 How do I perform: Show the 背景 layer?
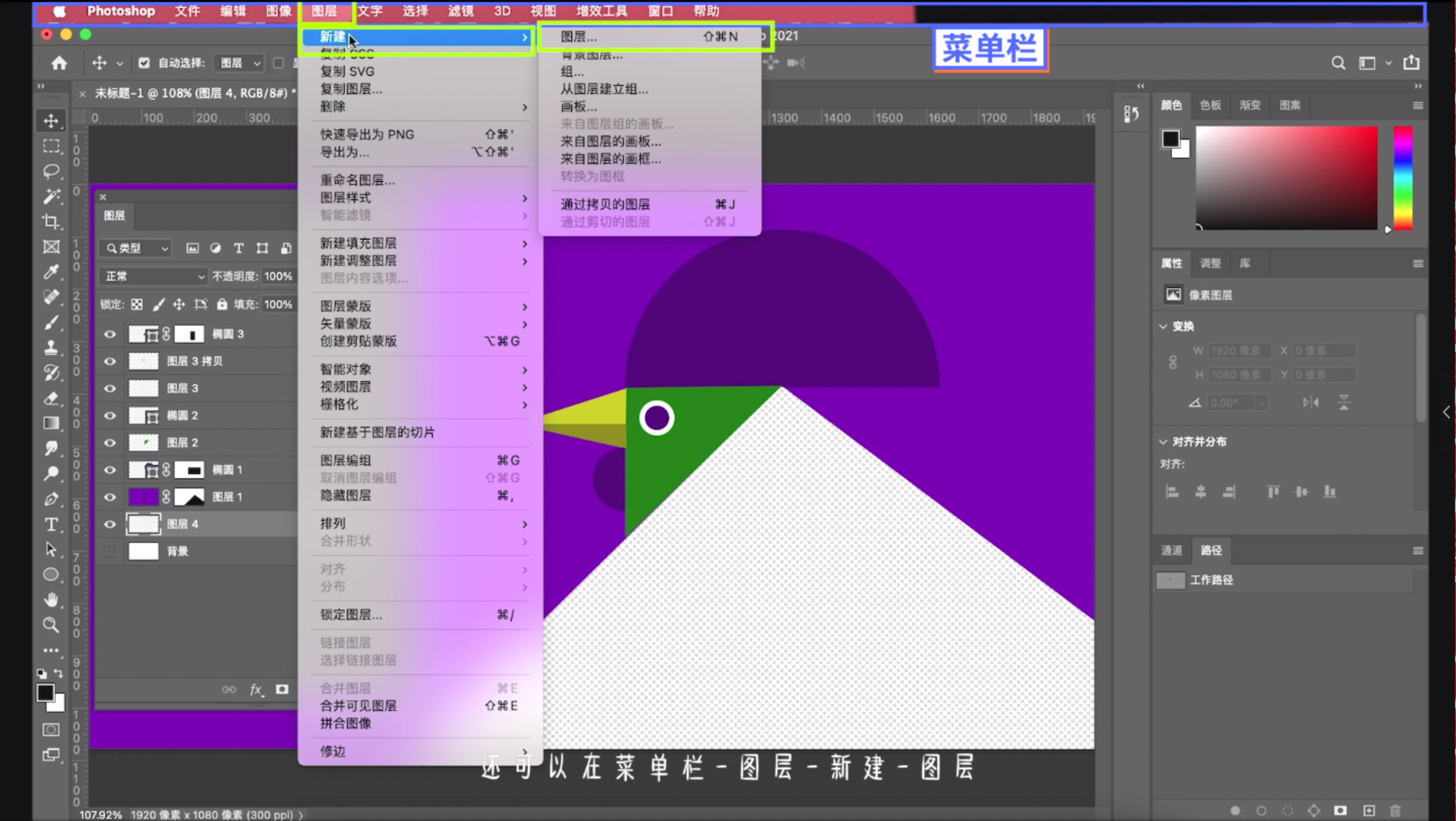click(110, 552)
